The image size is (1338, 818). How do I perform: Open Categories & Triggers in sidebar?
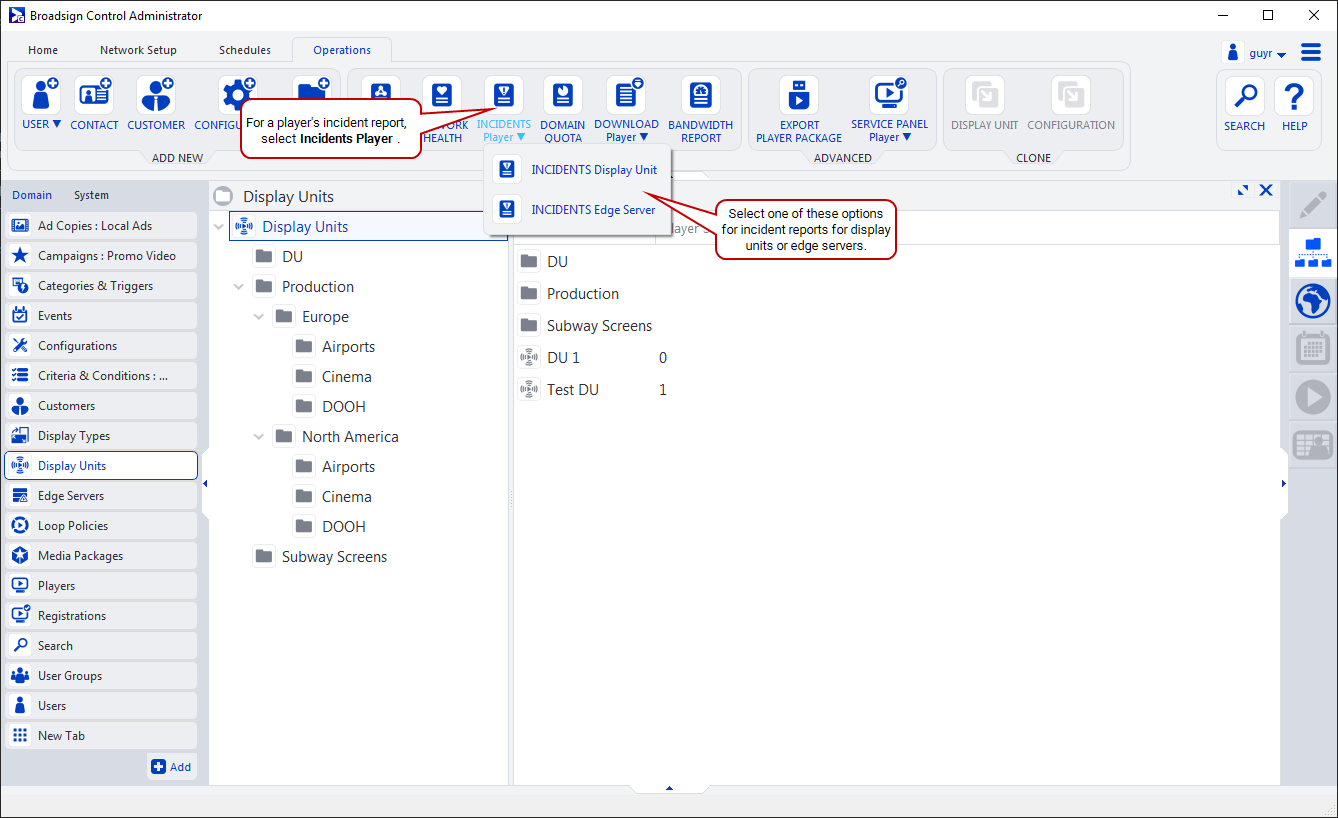pos(101,286)
